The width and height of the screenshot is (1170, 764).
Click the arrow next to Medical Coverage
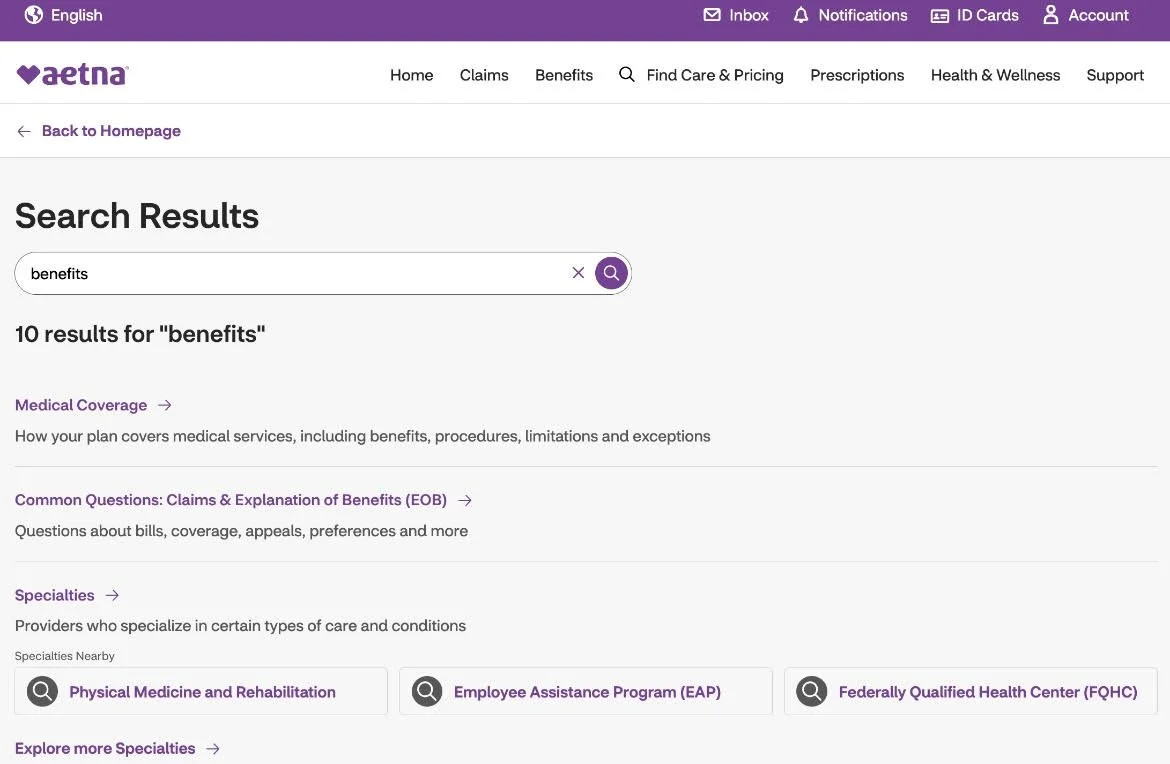point(165,405)
